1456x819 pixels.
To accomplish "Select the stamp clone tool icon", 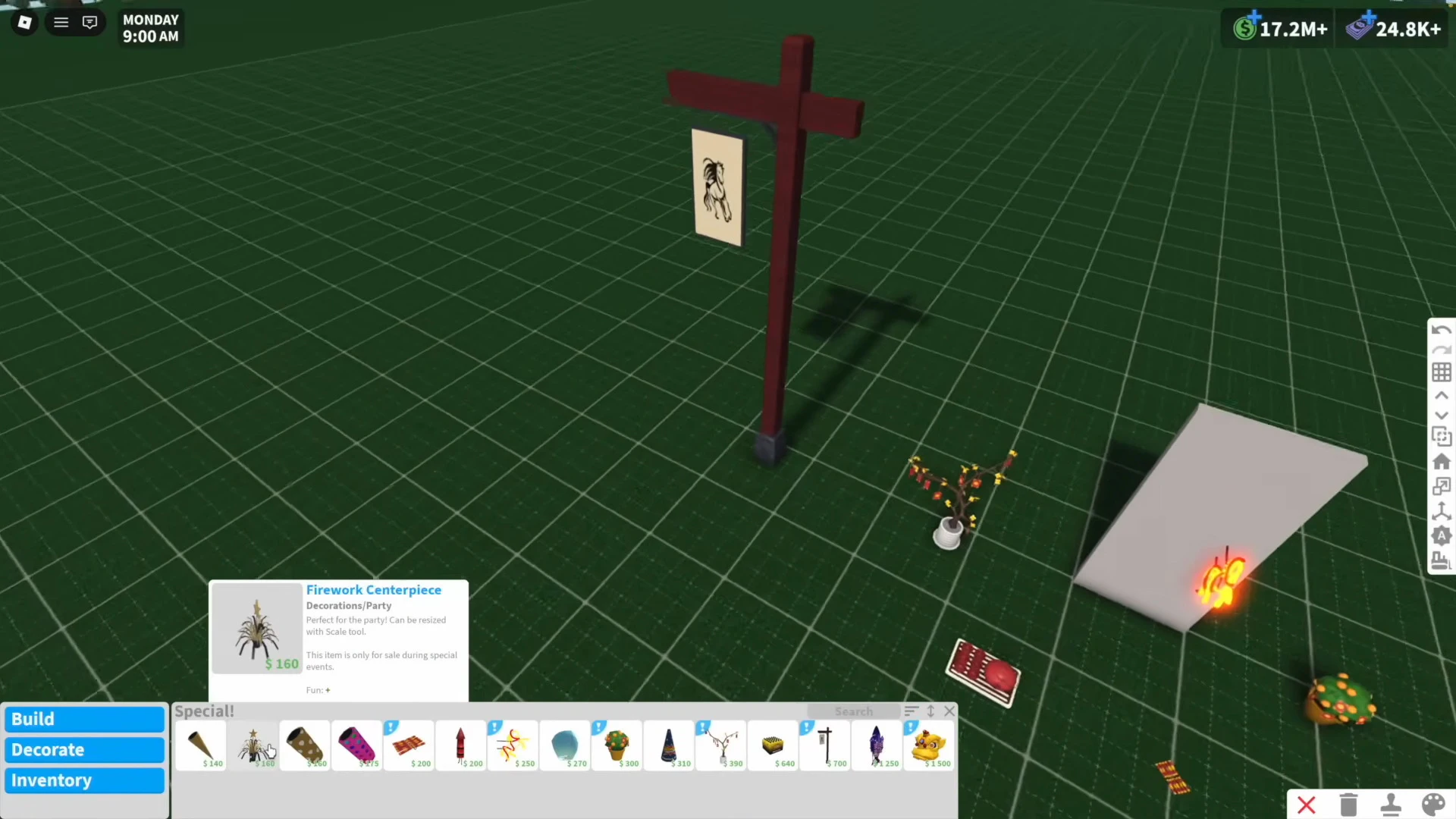I will (1392, 805).
